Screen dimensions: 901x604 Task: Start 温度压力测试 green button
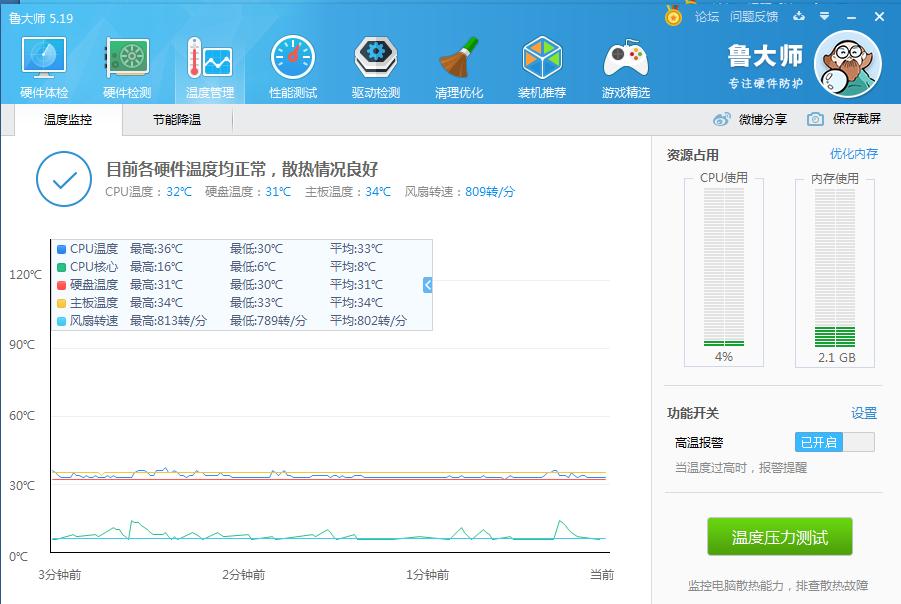(780, 537)
